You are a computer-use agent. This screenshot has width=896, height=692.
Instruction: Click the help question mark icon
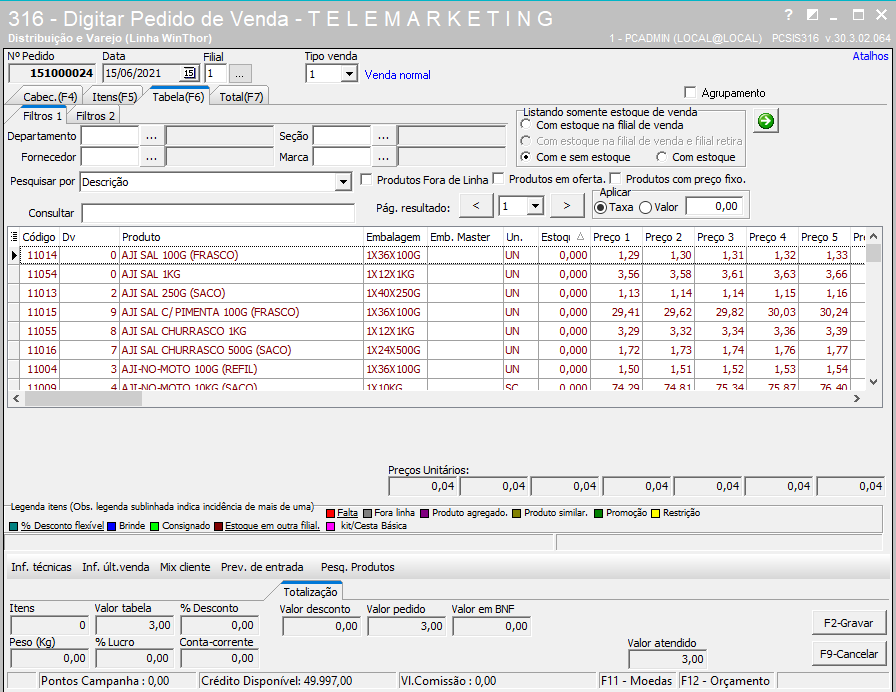(x=788, y=15)
